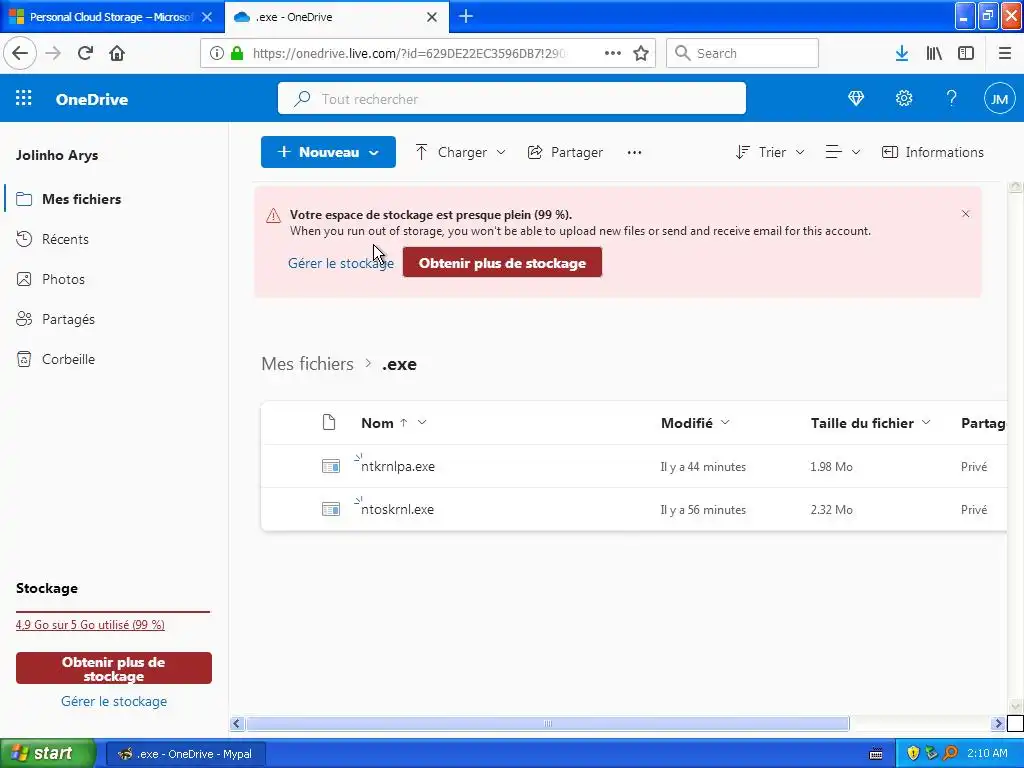Go back with the browser back arrow

[x=20, y=53]
